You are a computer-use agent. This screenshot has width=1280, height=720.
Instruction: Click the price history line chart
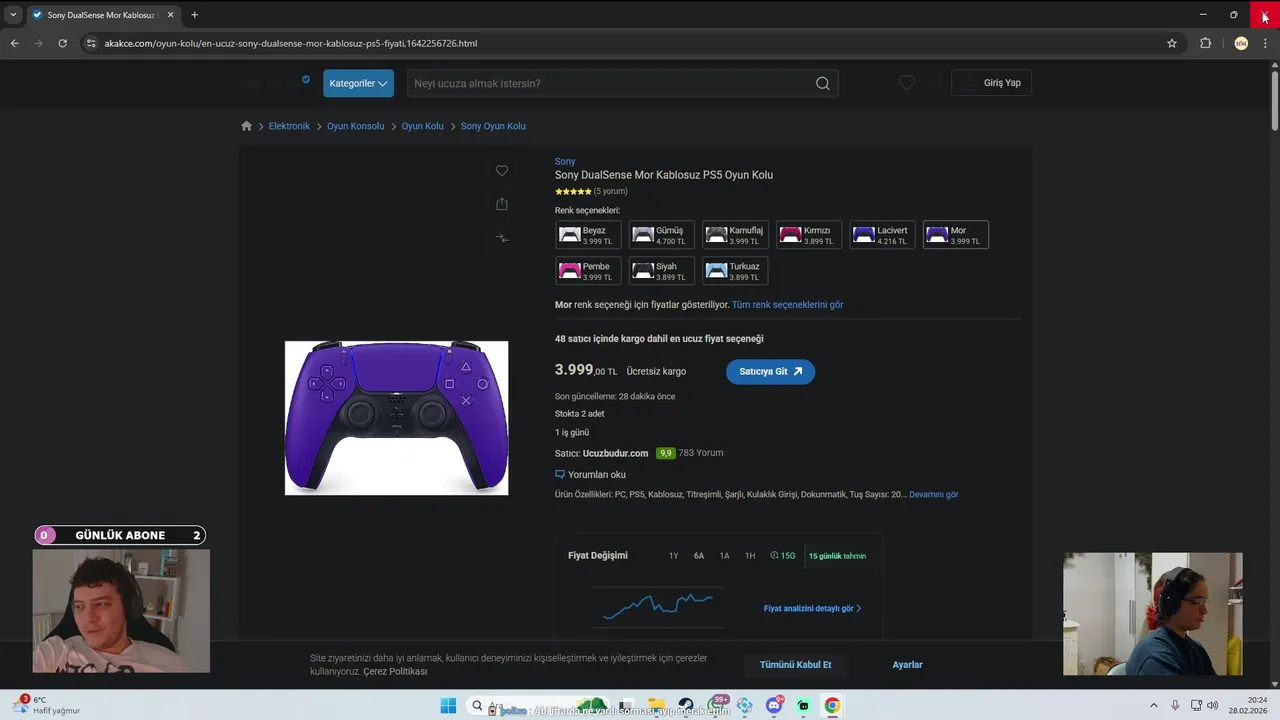point(658,606)
